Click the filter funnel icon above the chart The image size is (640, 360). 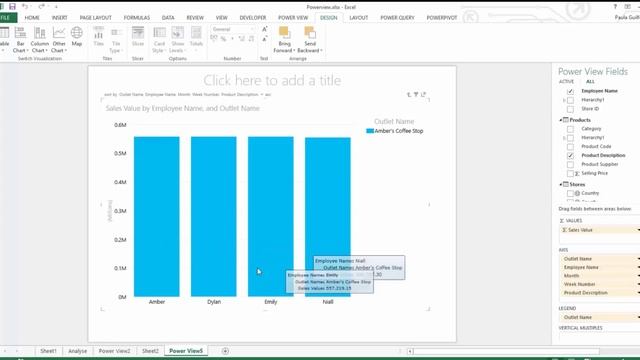click(x=416, y=94)
